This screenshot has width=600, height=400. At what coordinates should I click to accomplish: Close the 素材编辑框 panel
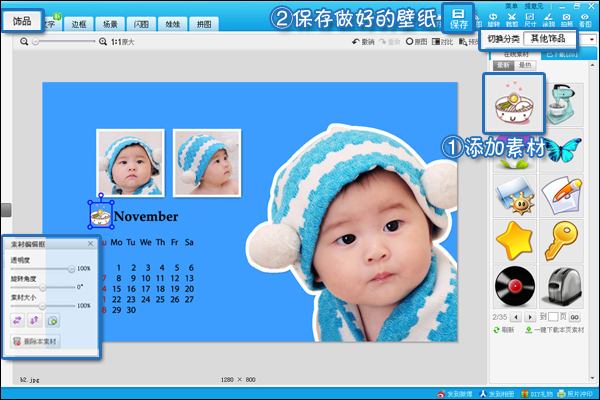[x=90, y=243]
